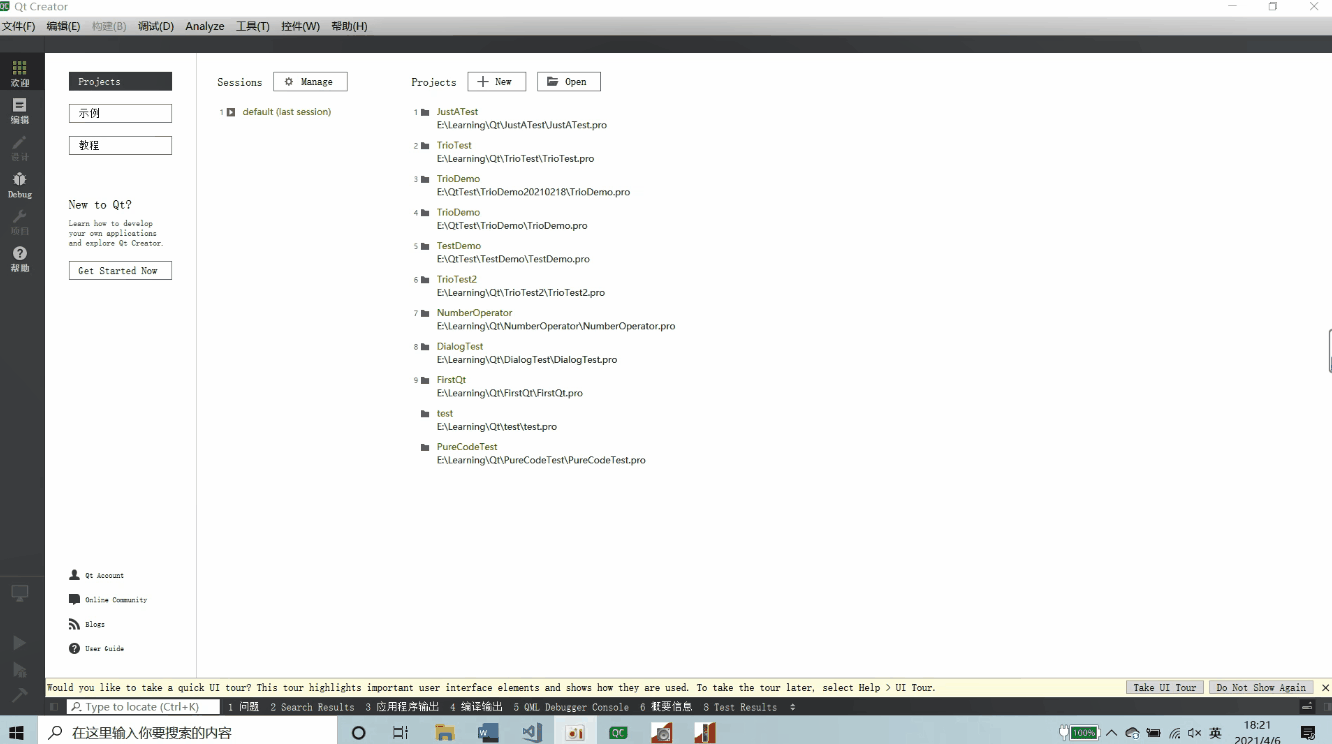Screen dimensions: 1332x744
Task: Click the User Guide question mark icon
Action: click(74, 649)
